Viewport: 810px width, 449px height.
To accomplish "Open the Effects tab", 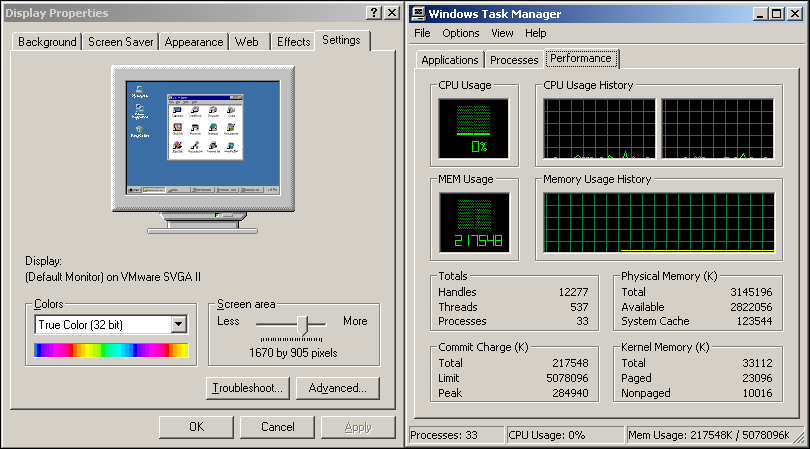I will click(x=293, y=42).
